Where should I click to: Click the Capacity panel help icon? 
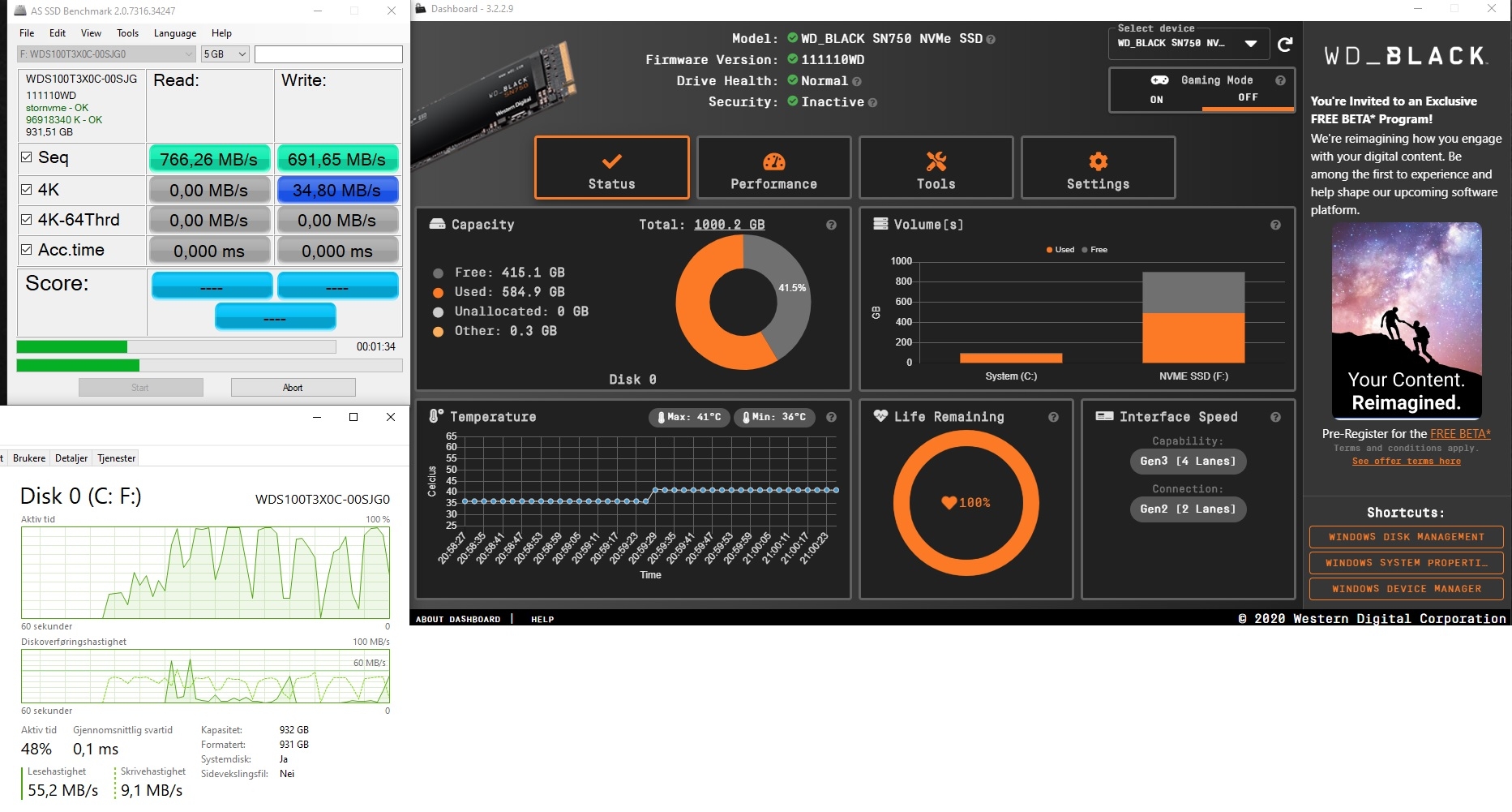(x=831, y=225)
